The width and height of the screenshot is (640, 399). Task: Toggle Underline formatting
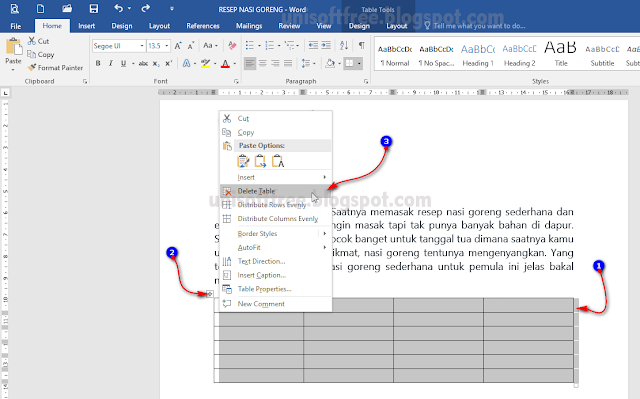click(x=123, y=63)
